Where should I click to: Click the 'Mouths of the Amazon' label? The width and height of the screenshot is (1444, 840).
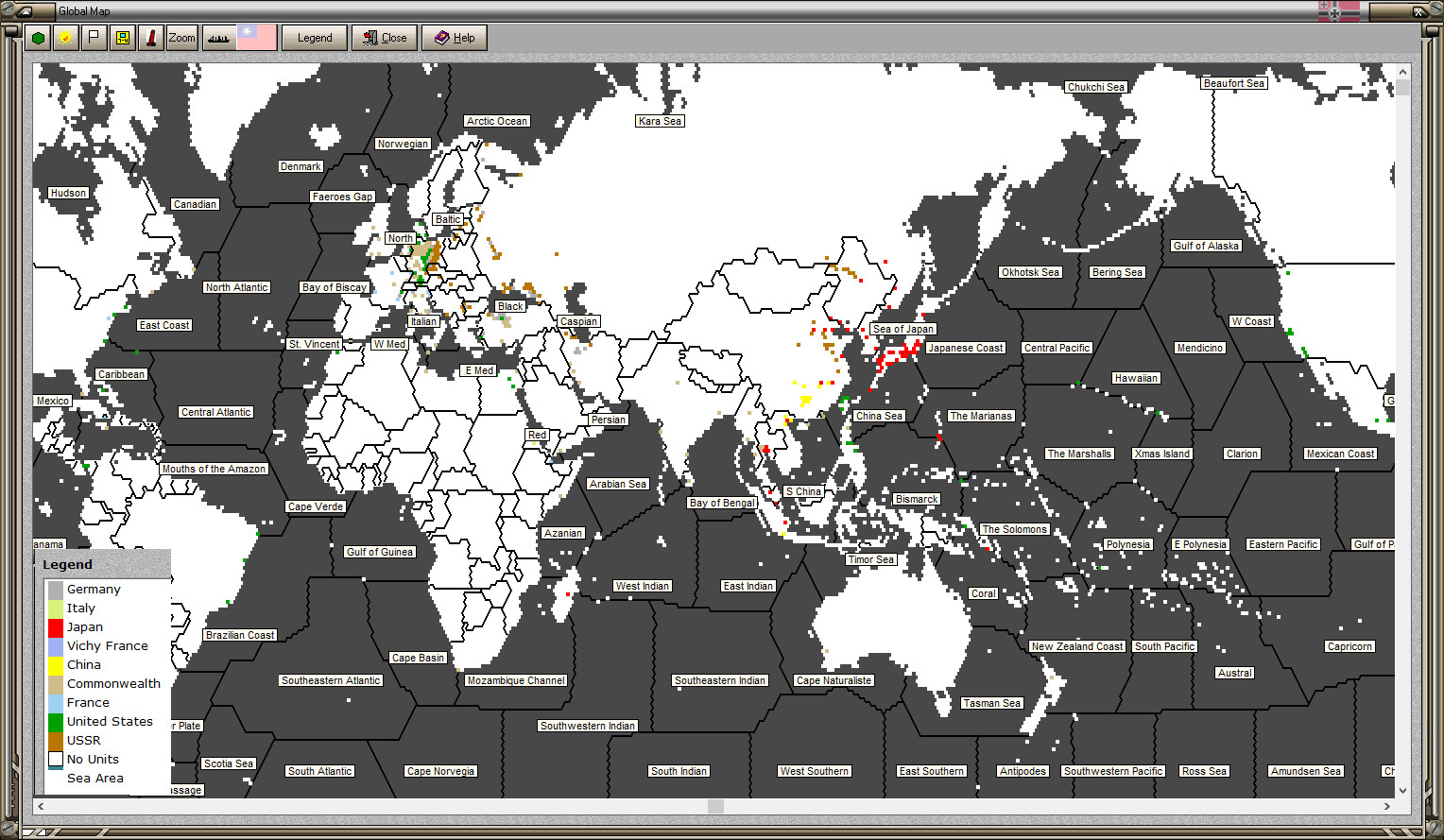(215, 469)
